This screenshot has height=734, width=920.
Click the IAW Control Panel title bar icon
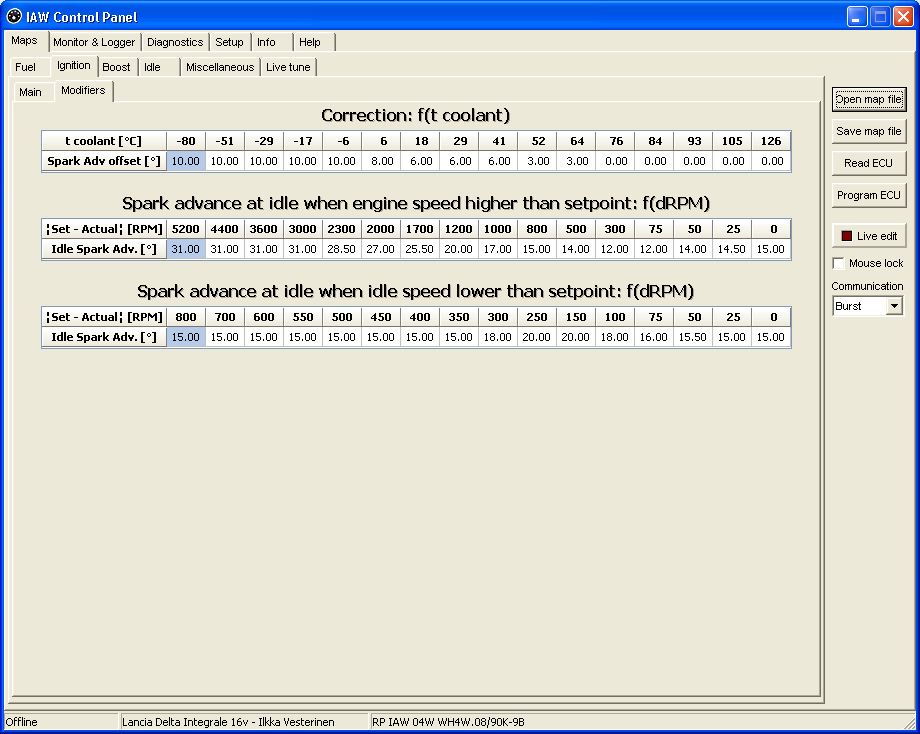click(14, 16)
